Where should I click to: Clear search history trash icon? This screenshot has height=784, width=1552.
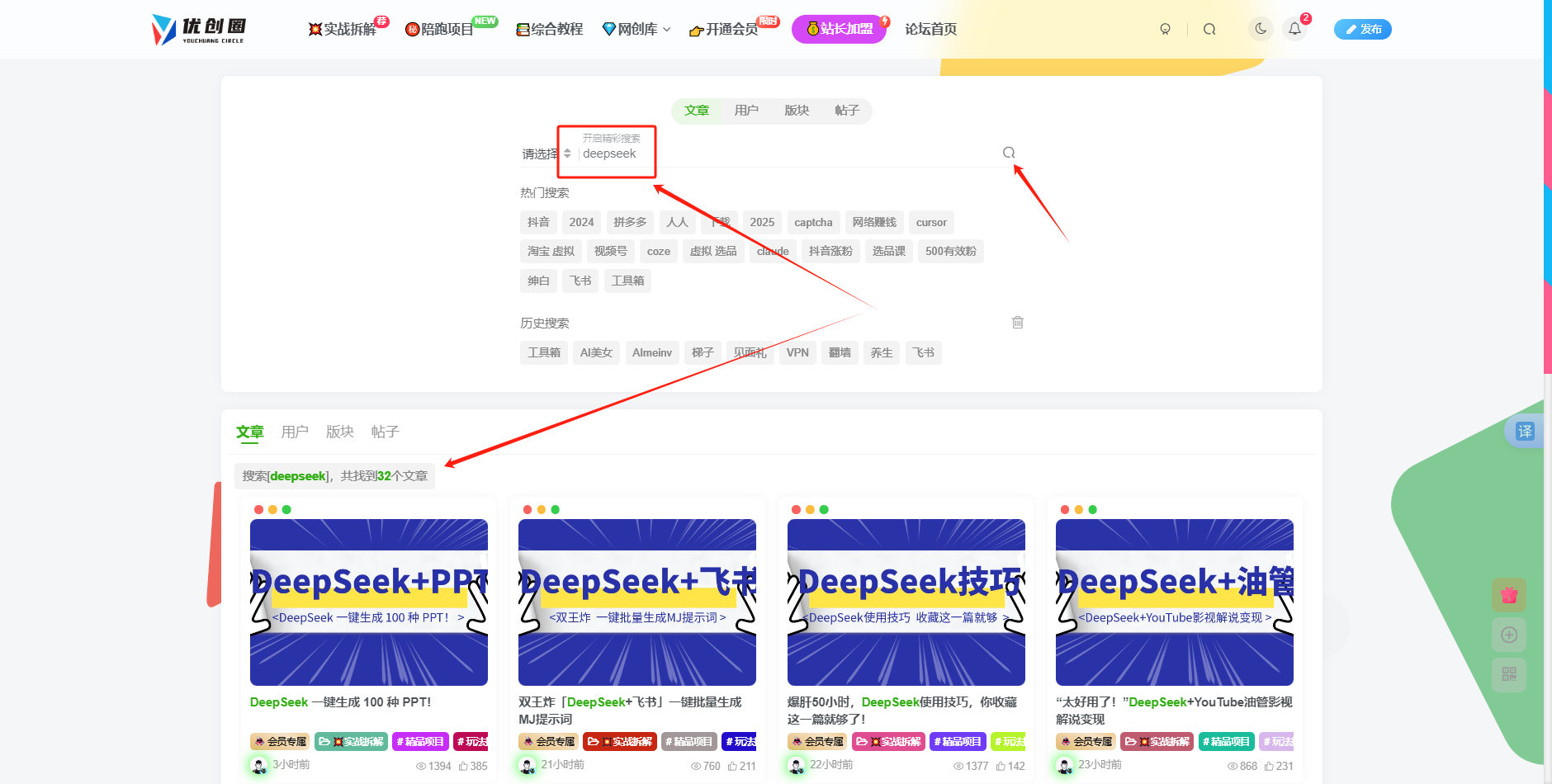click(x=1018, y=323)
